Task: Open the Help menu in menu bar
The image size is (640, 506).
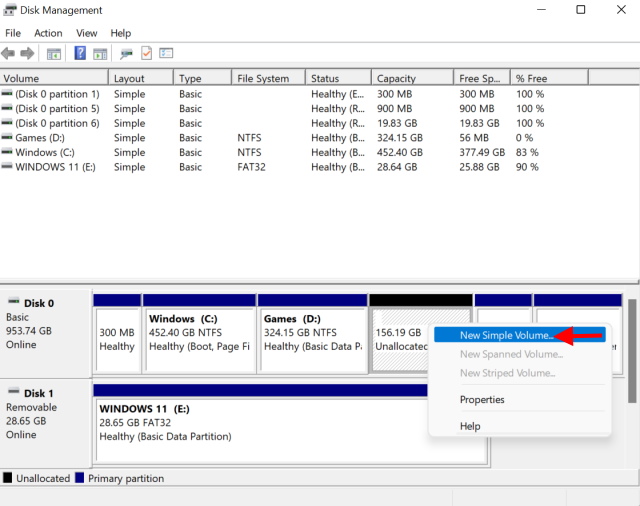Action: click(x=120, y=33)
